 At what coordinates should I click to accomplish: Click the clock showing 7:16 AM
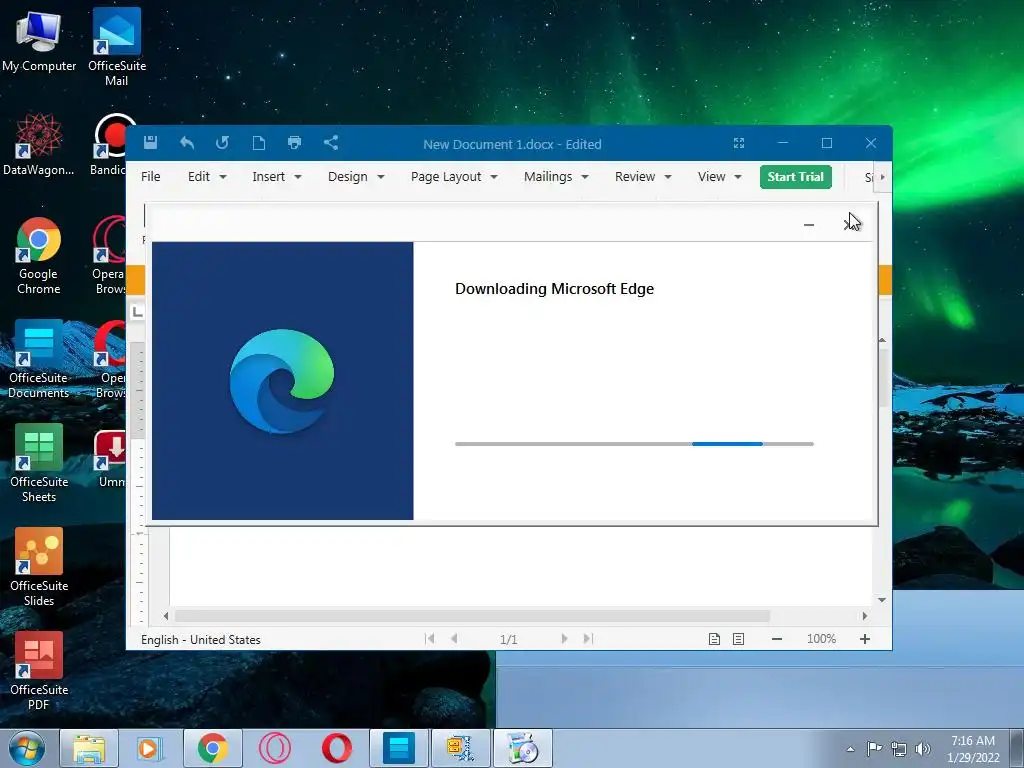click(x=973, y=748)
